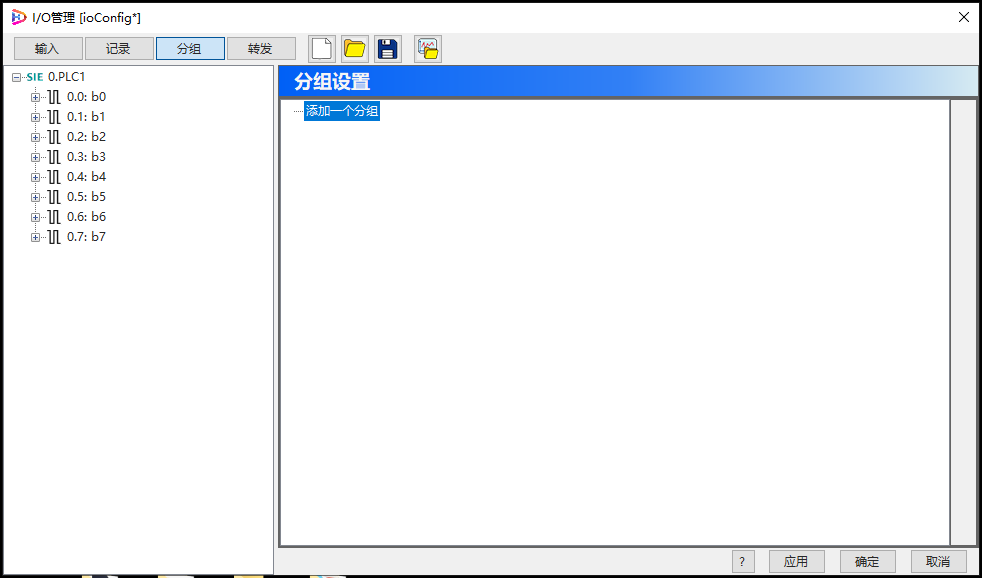
Task: Click the signal waveform icon of 0.6: b6
Action: 54,217
